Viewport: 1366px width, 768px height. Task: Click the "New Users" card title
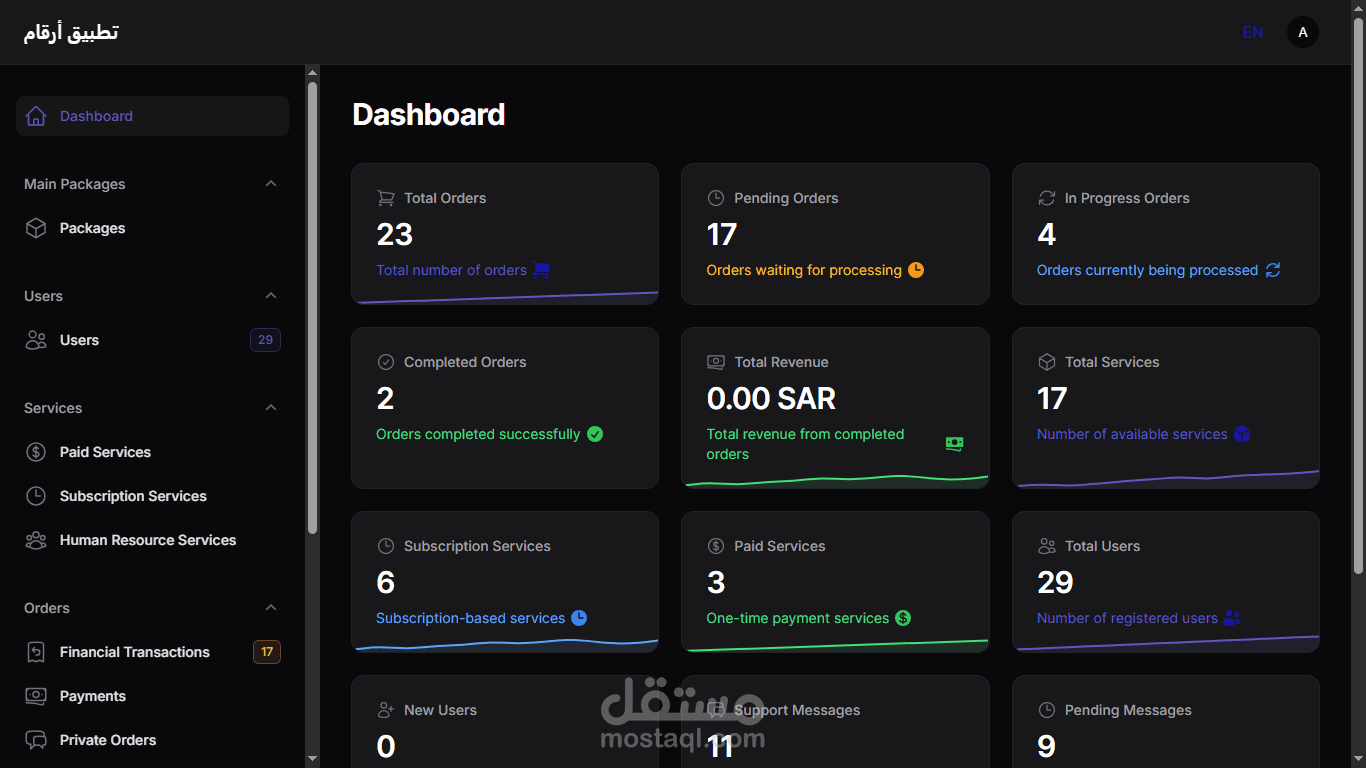coord(440,710)
